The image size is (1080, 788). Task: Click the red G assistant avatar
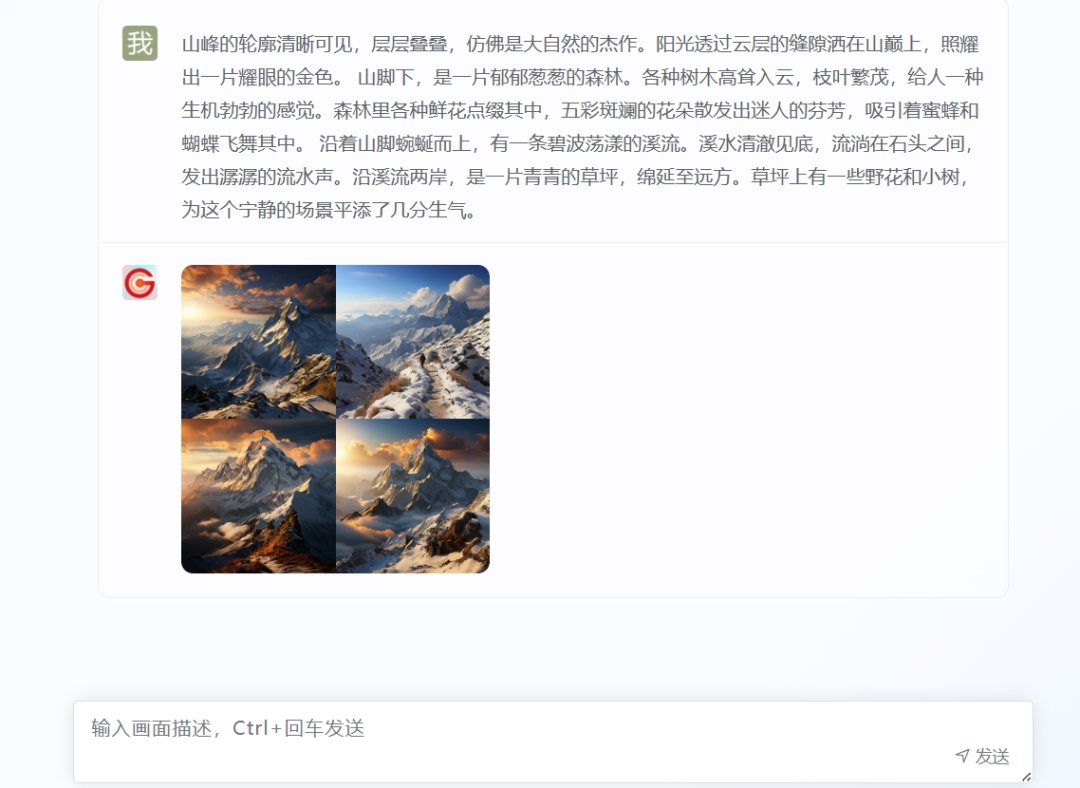(140, 282)
